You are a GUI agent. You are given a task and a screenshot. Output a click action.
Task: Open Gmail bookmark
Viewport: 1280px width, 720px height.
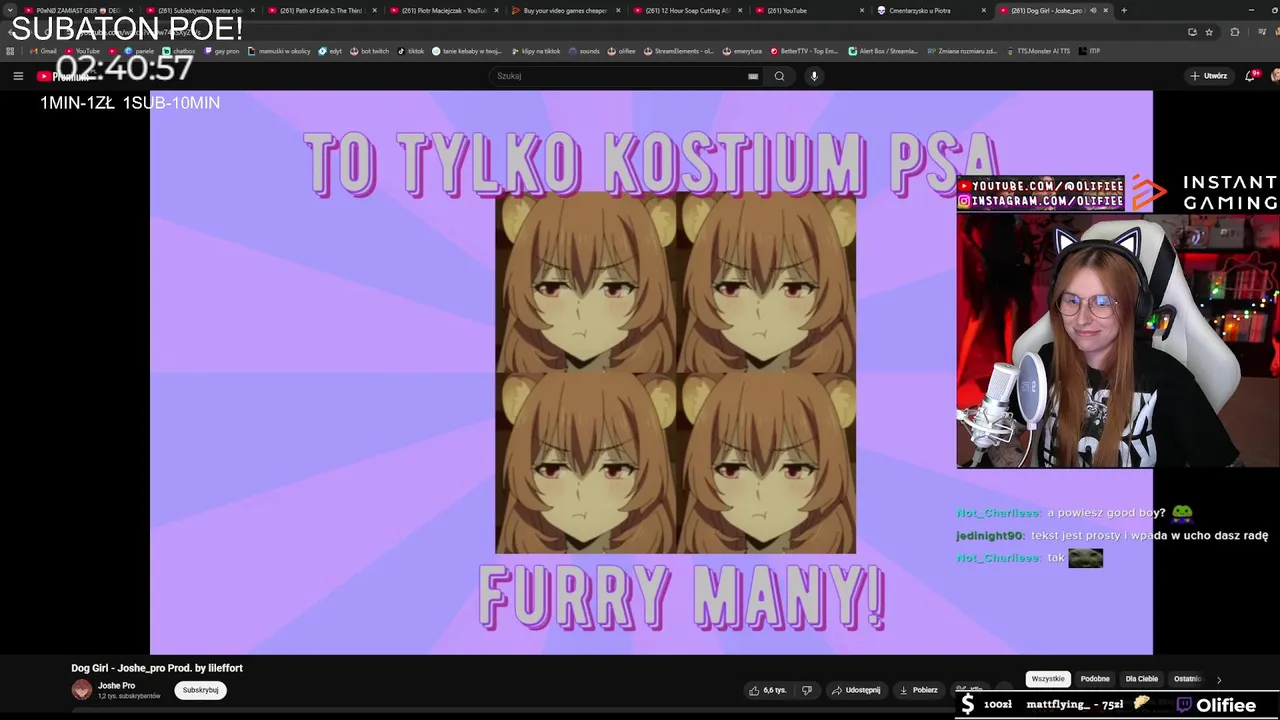coord(43,51)
